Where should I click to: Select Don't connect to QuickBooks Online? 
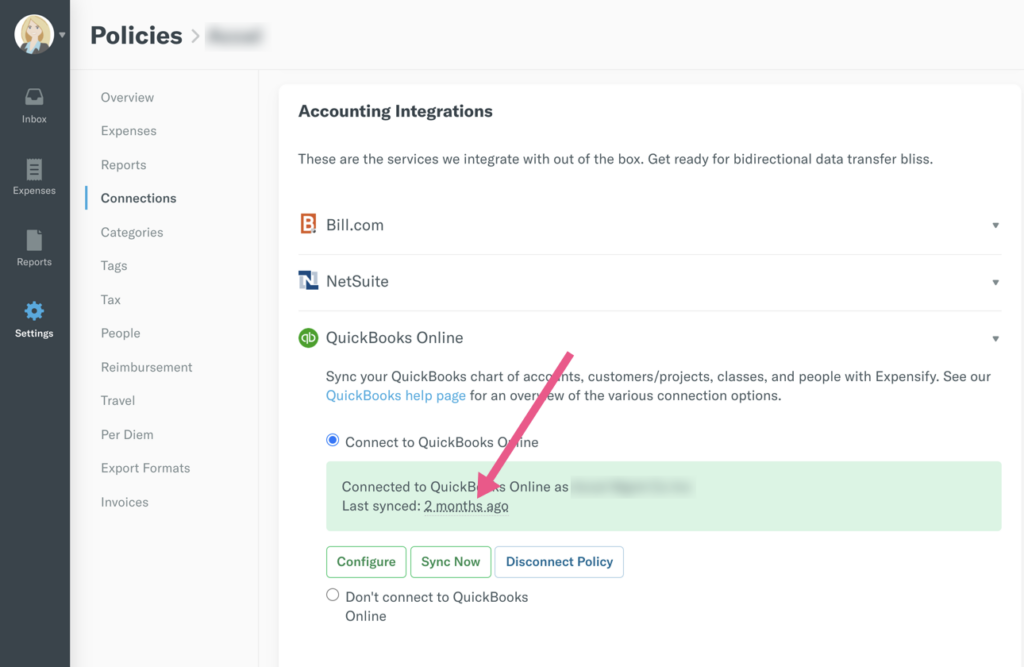pyautogui.click(x=332, y=595)
